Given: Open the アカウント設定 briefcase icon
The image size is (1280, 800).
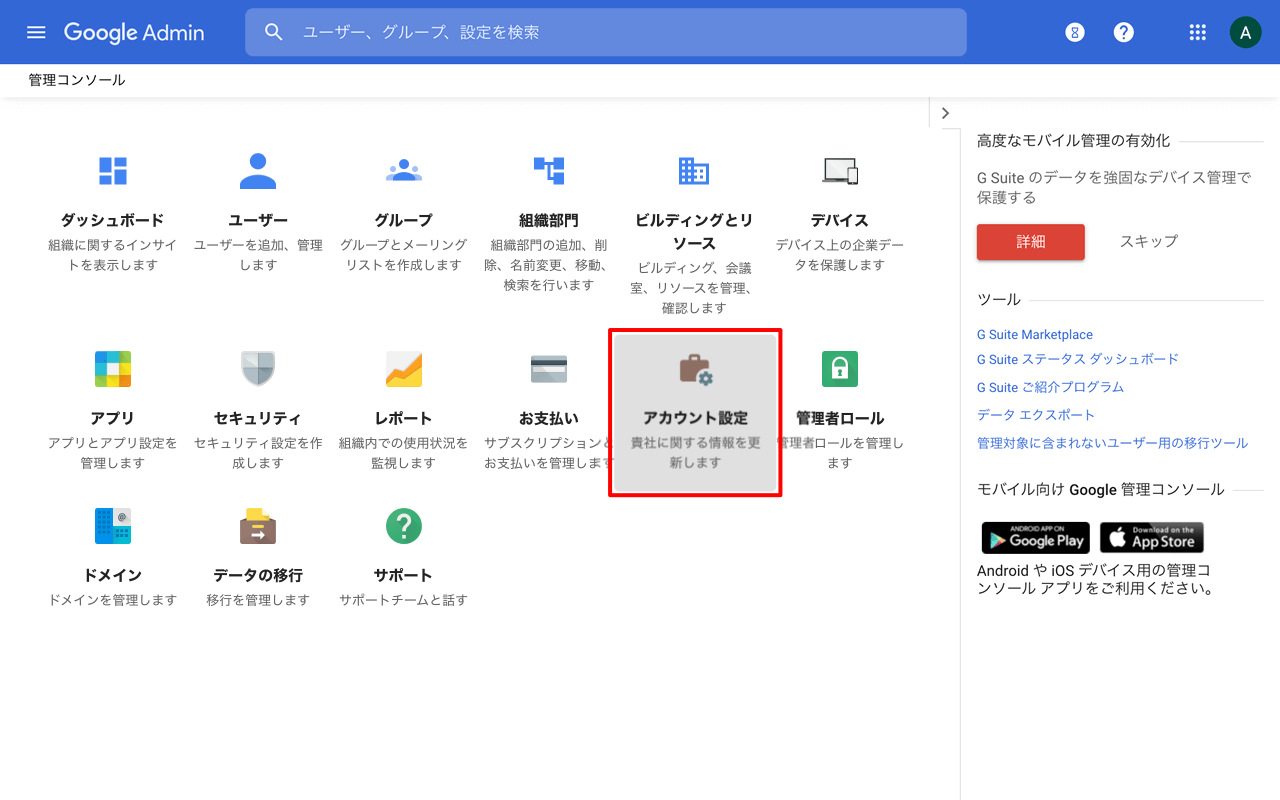Looking at the screenshot, I should tap(696, 370).
